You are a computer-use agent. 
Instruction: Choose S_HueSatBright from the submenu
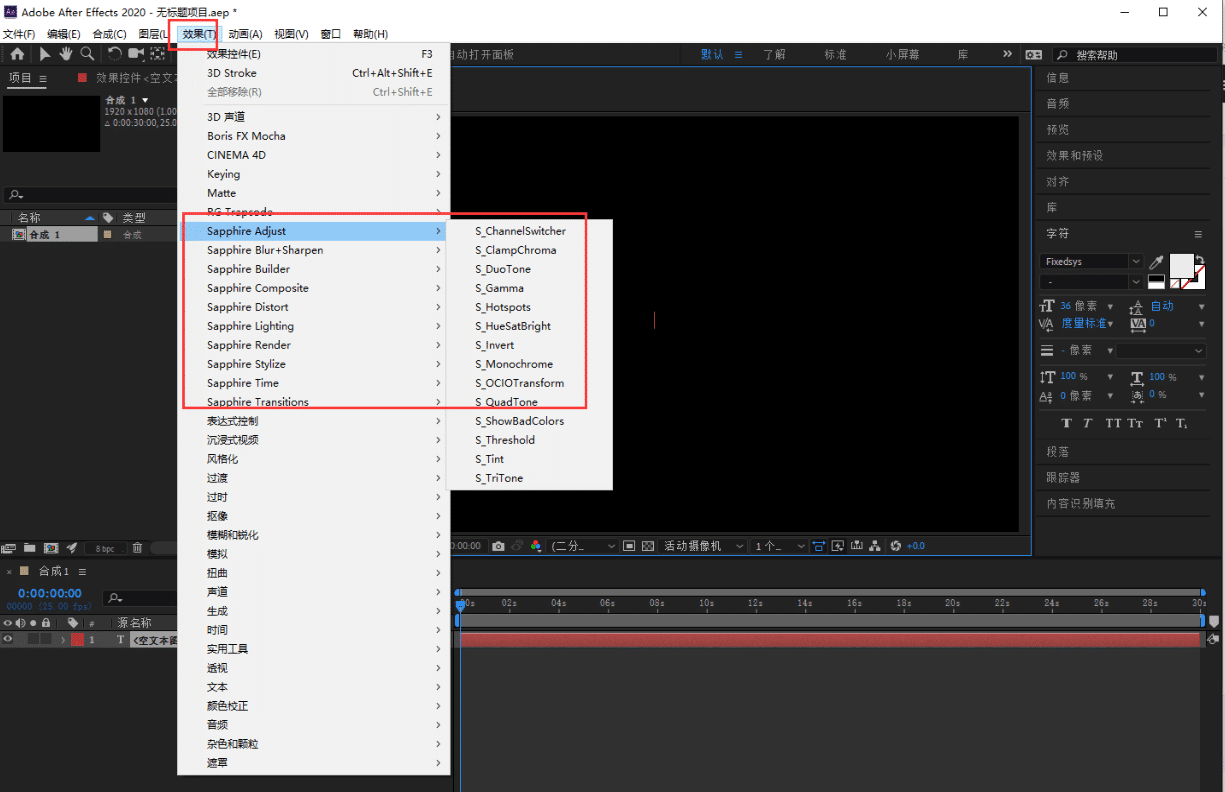(x=512, y=326)
